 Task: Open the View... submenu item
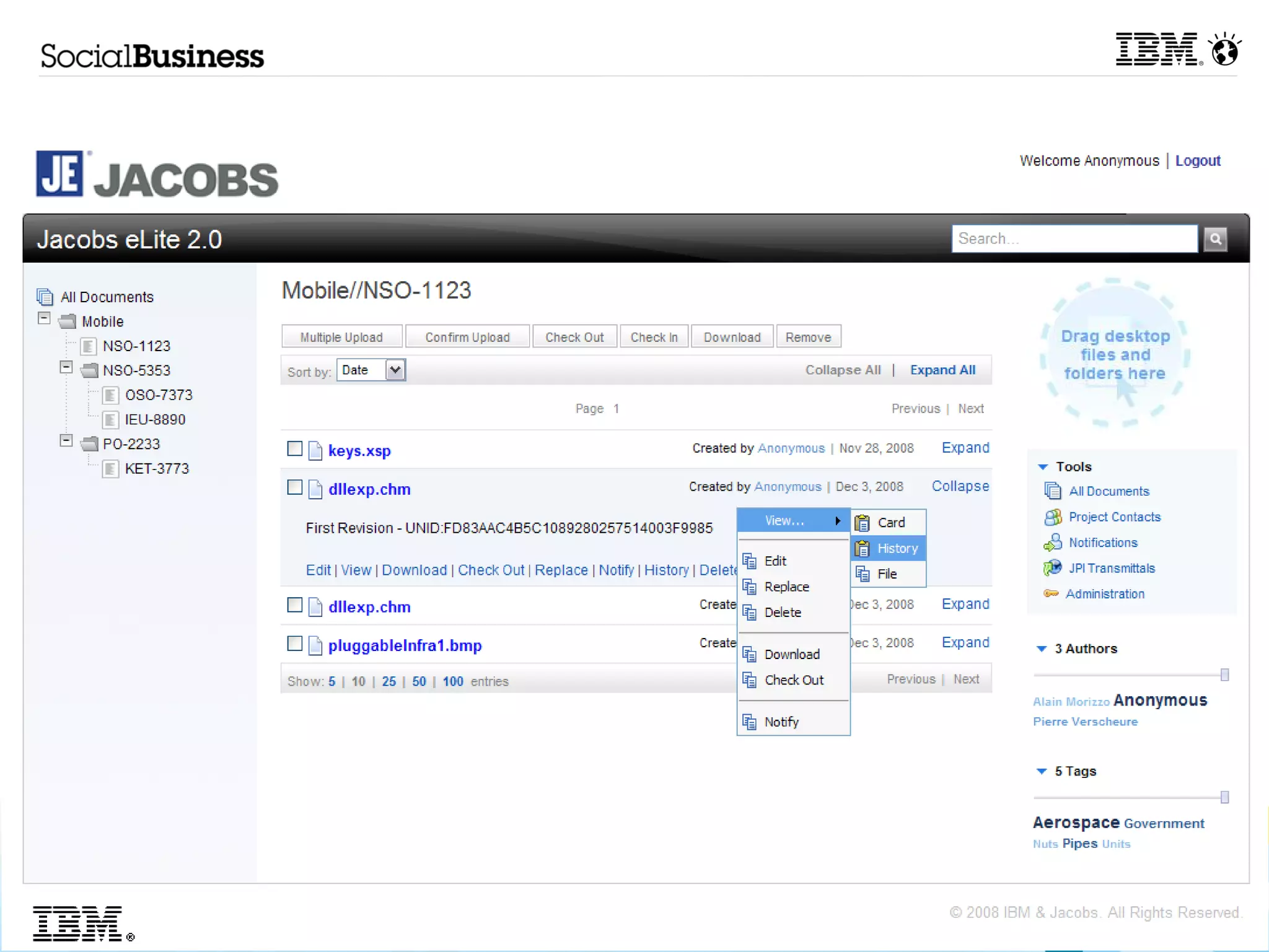click(793, 521)
